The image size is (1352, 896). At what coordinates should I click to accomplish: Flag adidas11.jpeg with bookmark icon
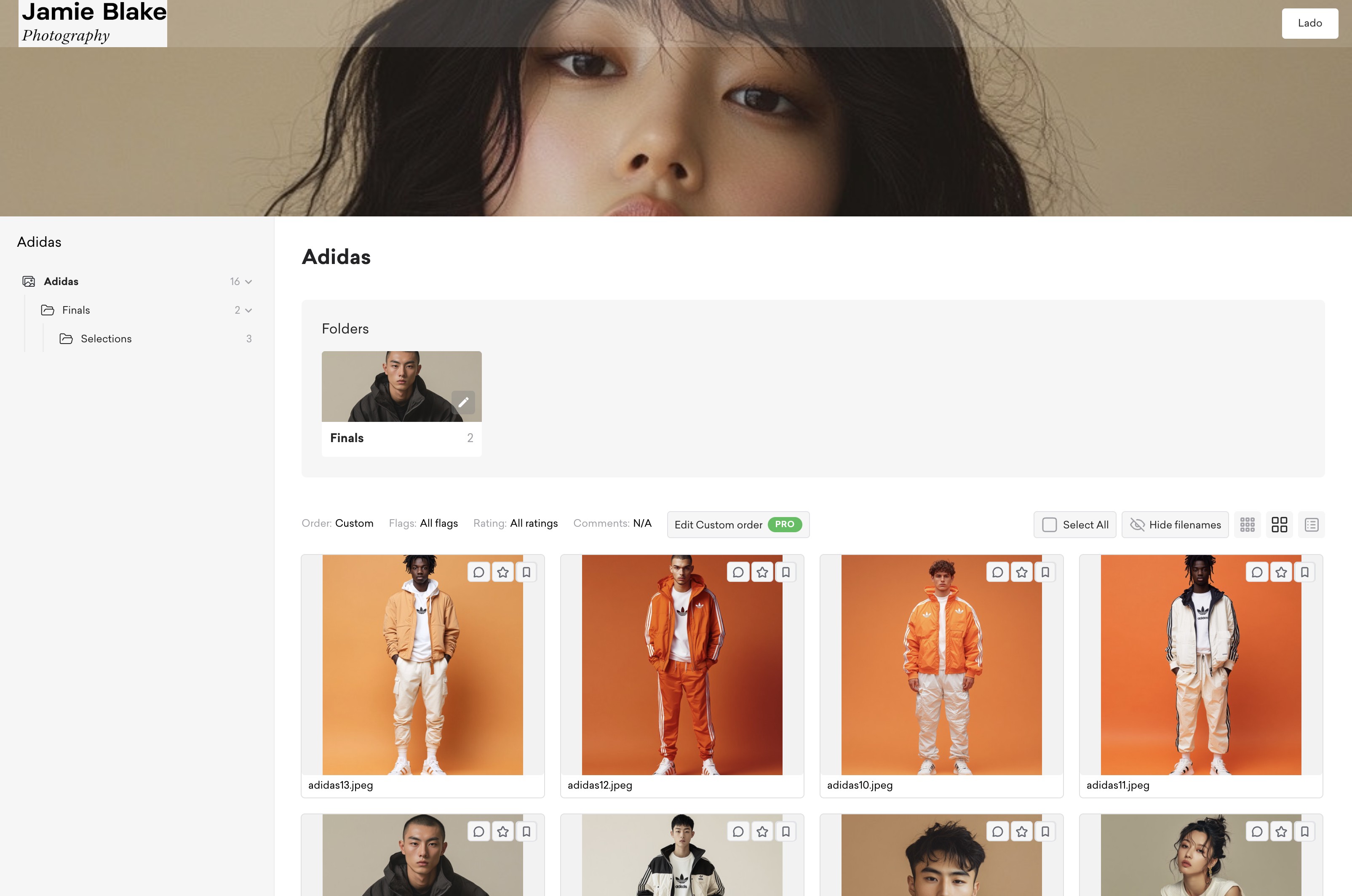coord(1304,572)
